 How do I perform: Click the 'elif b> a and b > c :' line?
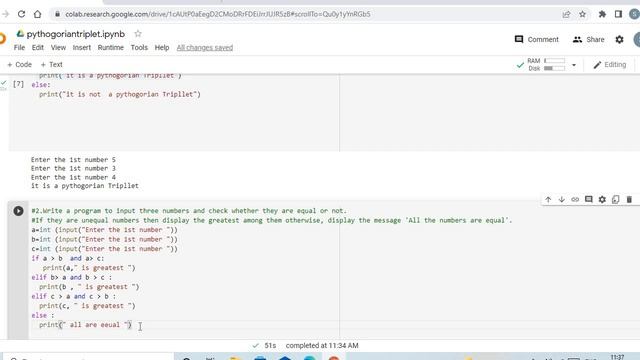click(71, 278)
